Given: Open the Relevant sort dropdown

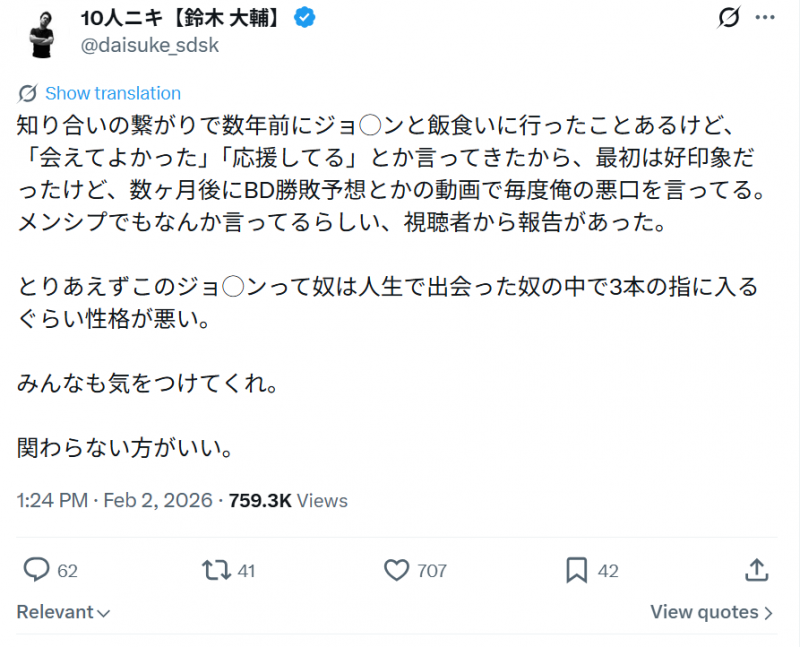Looking at the screenshot, I should click(x=63, y=612).
